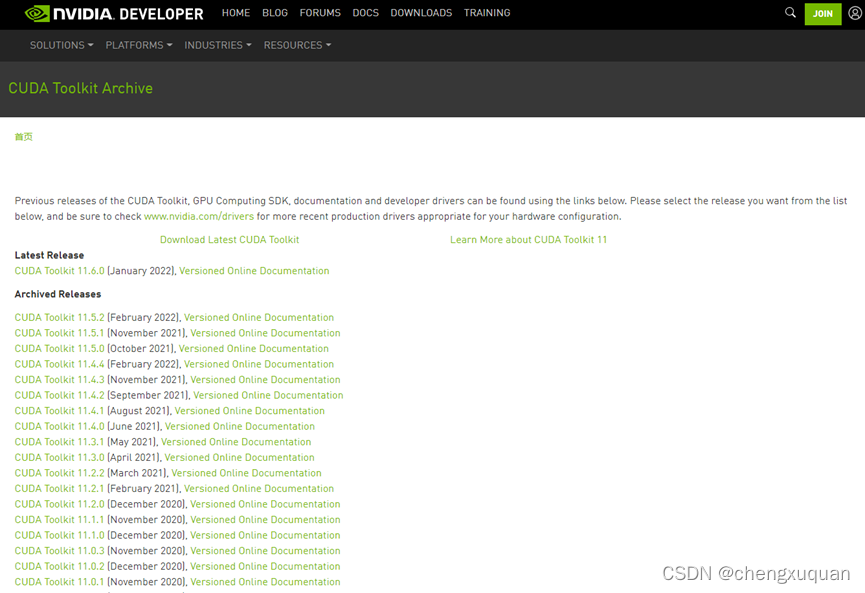
Task: Expand the PLATFORMS dropdown menu
Action: tap(138, 45)
